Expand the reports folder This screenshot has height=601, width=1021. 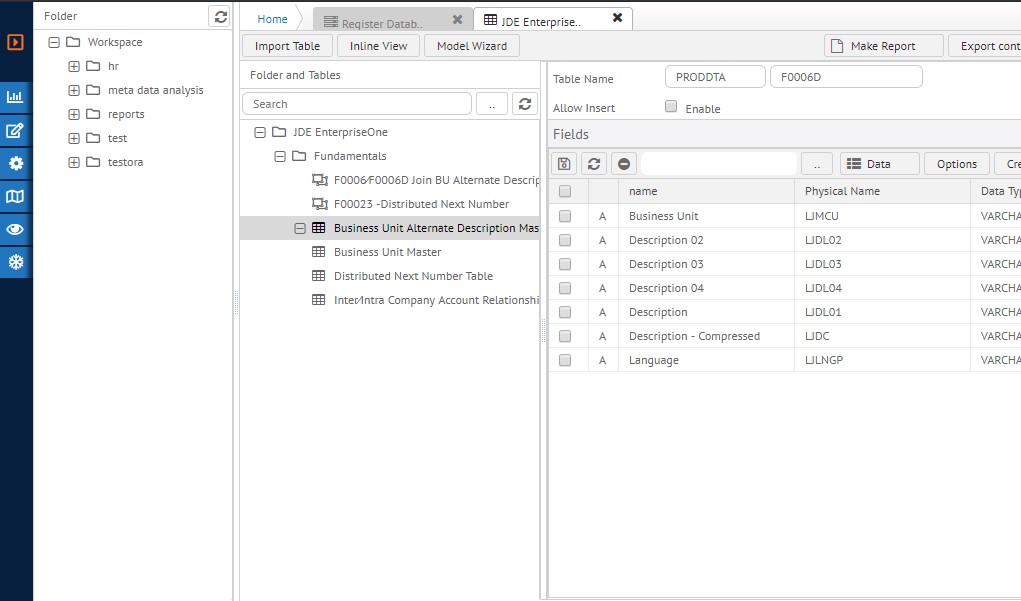[x=74, y=114]
